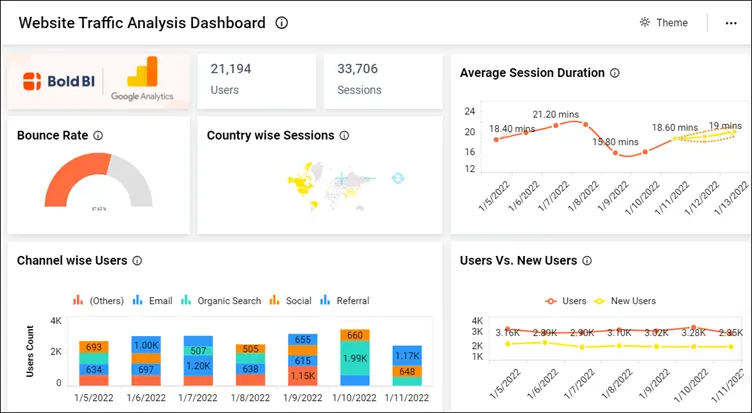Toggle the (Others) legend series
Viewport: 752px width, 413px height.
99,301
